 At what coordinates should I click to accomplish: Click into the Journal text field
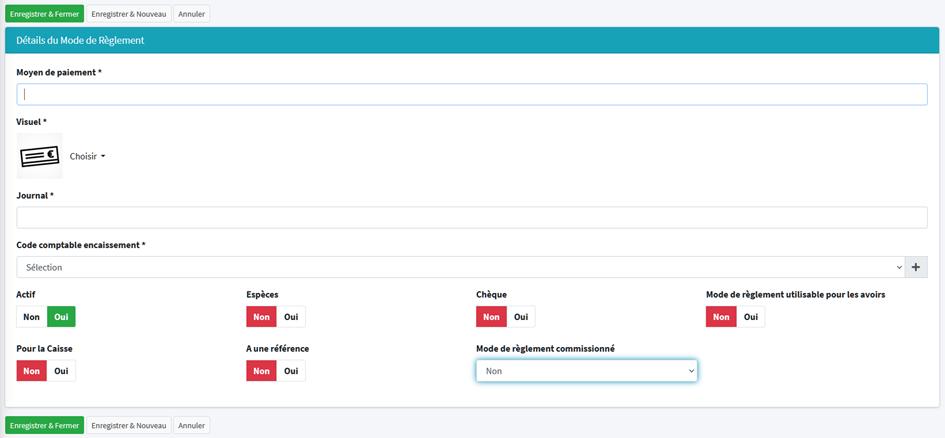pos(472,218)
